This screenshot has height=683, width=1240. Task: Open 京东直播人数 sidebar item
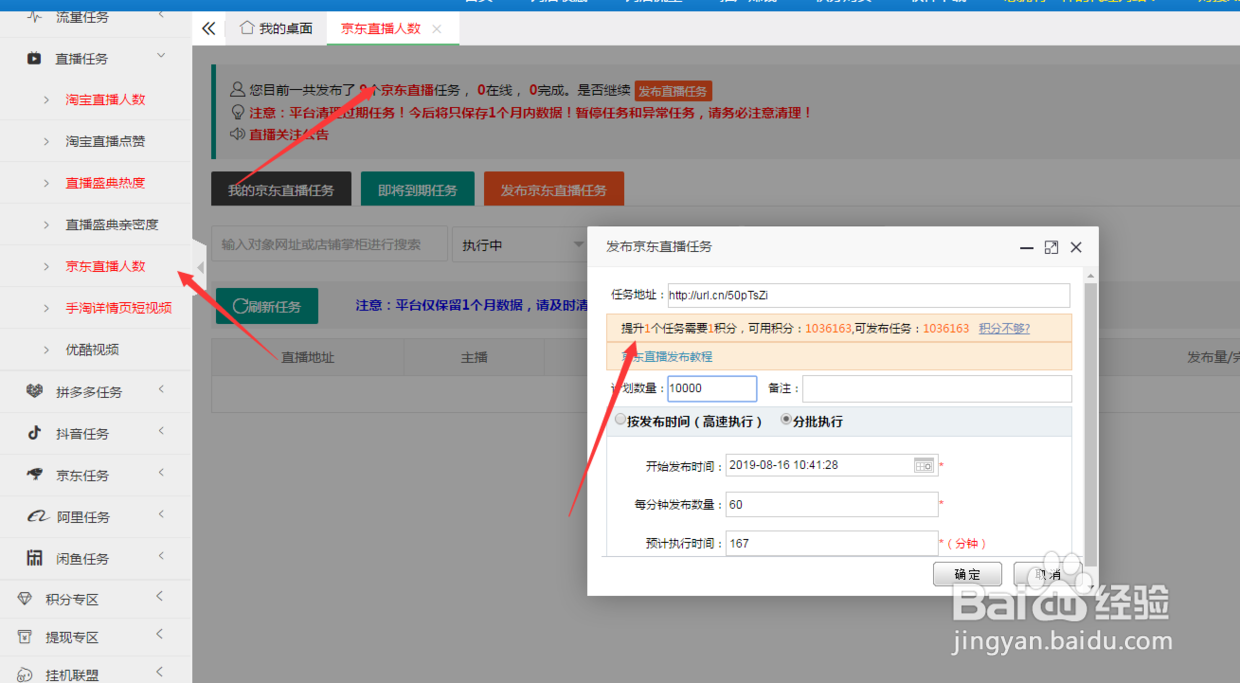coord(105,266)
